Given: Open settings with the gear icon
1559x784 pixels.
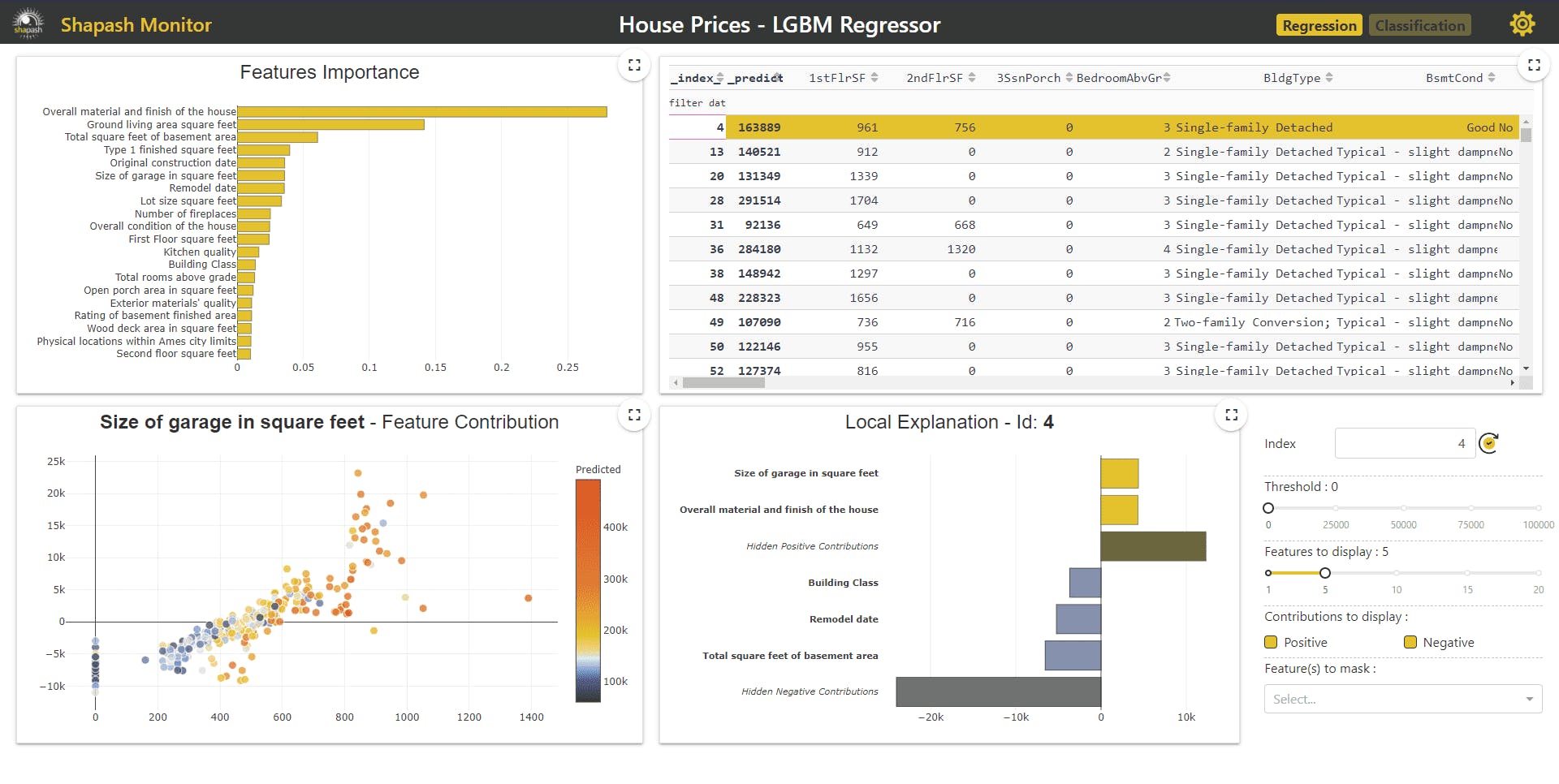Looking at the screenshot, I should point(1522,24).
